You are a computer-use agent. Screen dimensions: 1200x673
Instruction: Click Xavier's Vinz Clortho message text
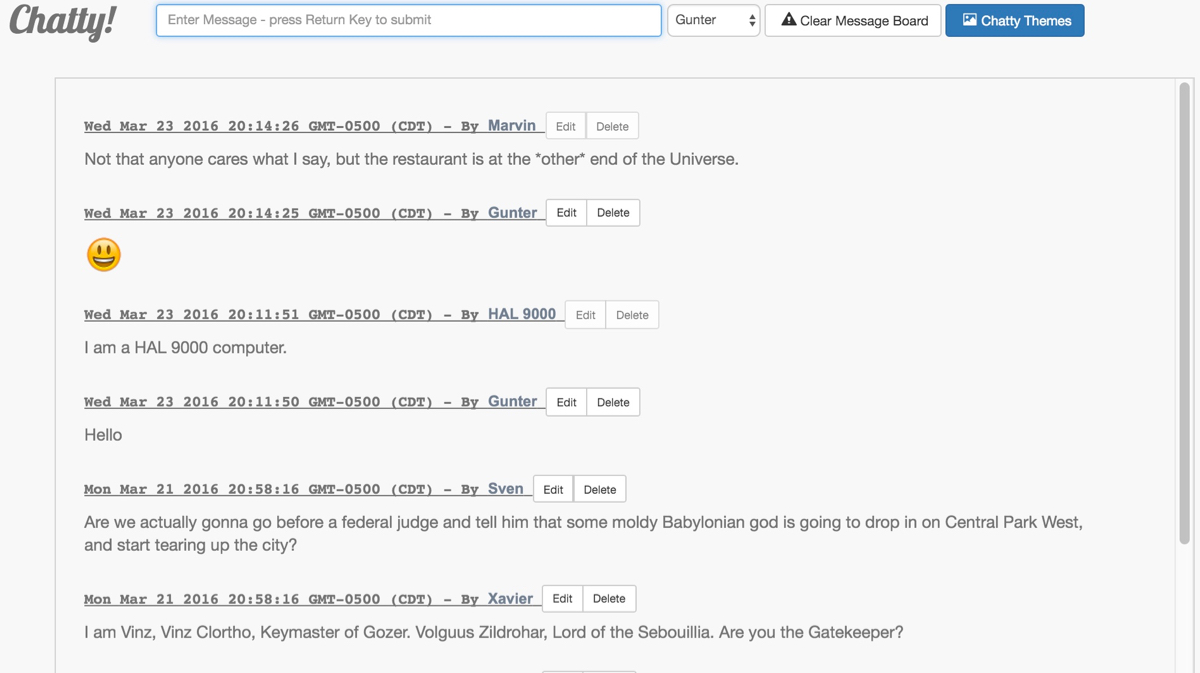coord(494,632)
